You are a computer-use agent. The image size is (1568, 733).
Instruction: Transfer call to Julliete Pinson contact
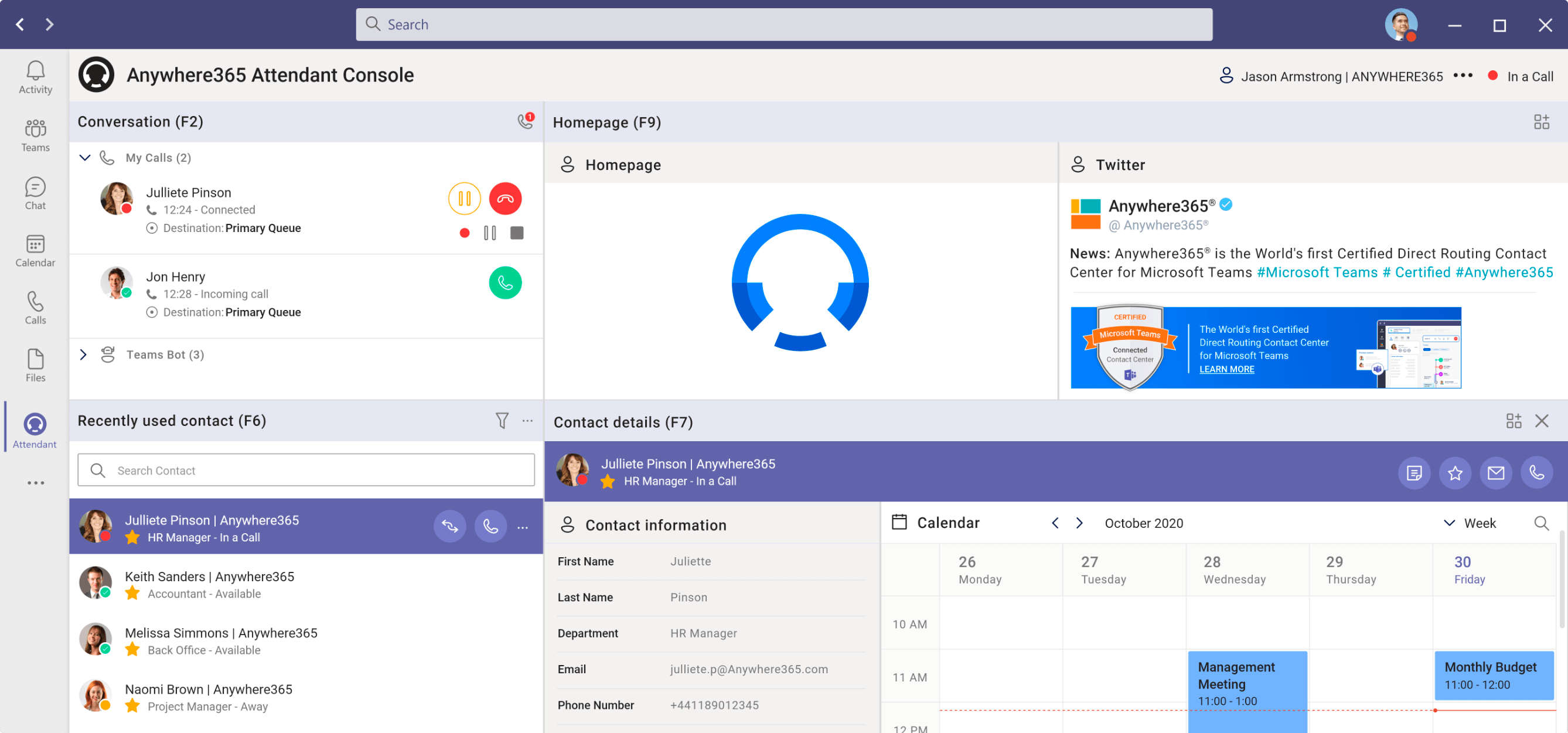pos(450,526)
